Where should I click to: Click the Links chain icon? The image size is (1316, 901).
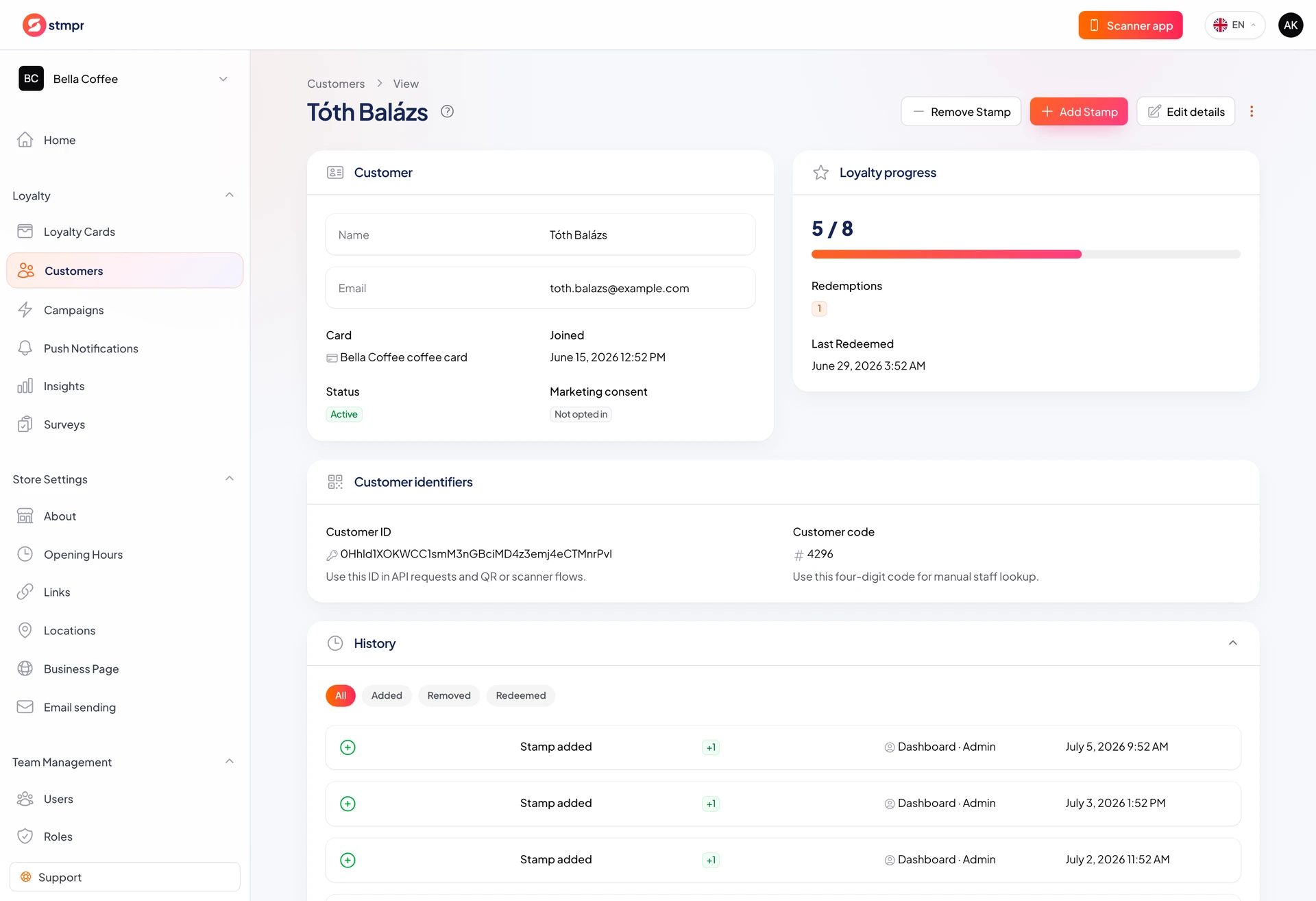[x=25, y=592]
